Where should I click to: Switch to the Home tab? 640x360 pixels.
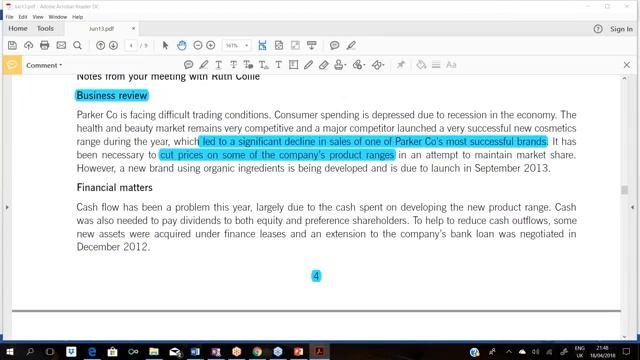click(18, 29)
